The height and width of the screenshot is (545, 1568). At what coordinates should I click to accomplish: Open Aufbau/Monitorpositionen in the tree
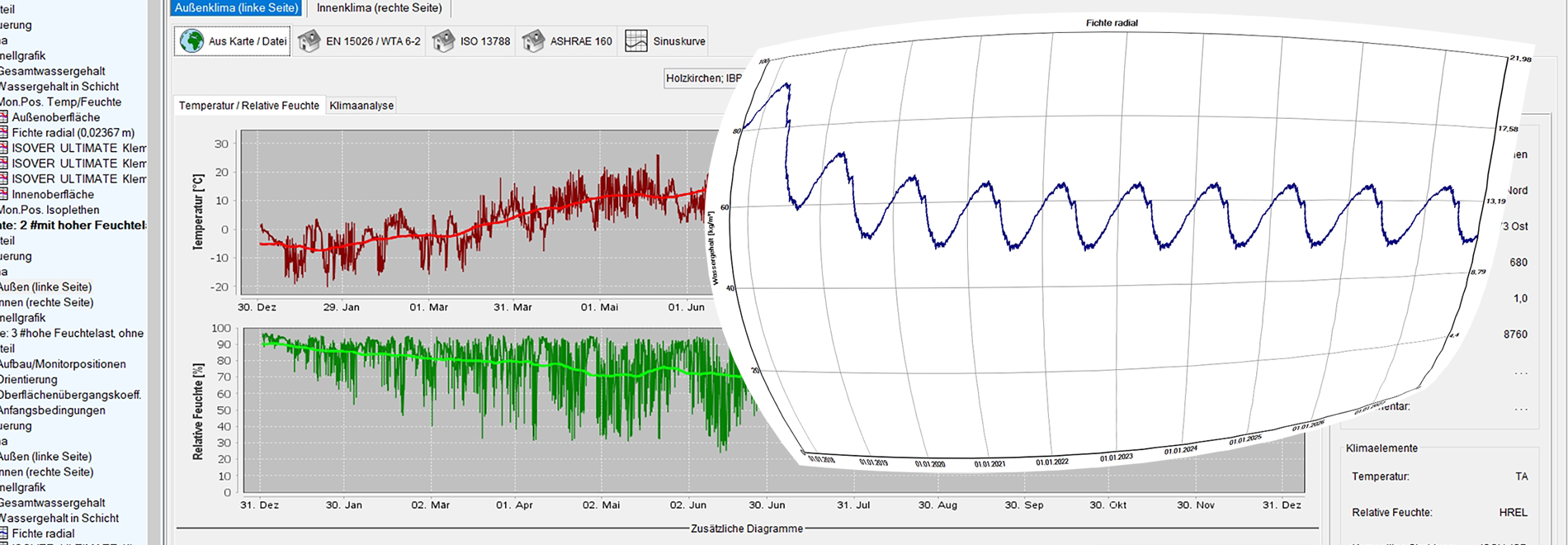pos(63,364)
